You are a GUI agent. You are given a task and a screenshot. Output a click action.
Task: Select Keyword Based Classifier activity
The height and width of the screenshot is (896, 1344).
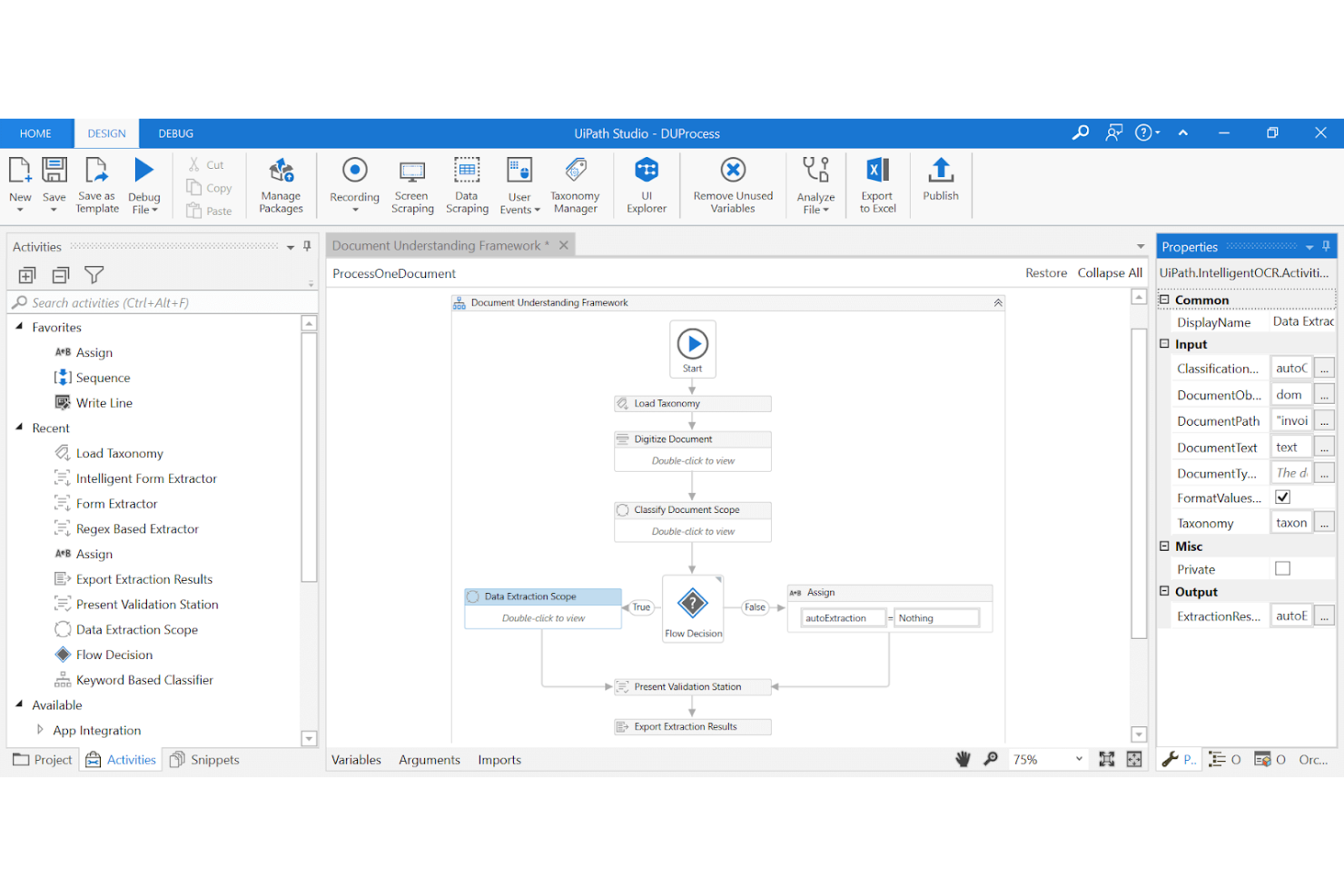tap(134, 679)
